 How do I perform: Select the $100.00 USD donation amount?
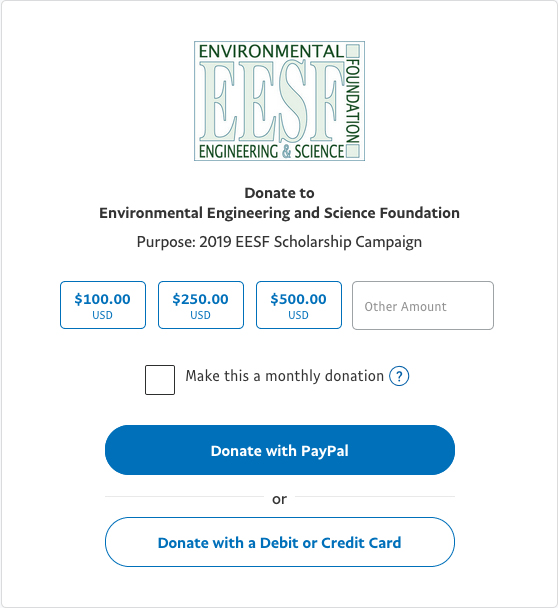point(103,305)
